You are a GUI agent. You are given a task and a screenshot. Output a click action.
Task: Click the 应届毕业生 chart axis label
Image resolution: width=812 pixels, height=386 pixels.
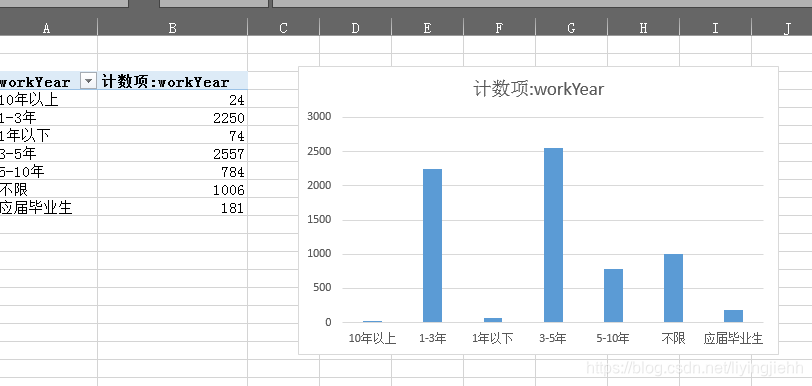[x=733, y=339]
